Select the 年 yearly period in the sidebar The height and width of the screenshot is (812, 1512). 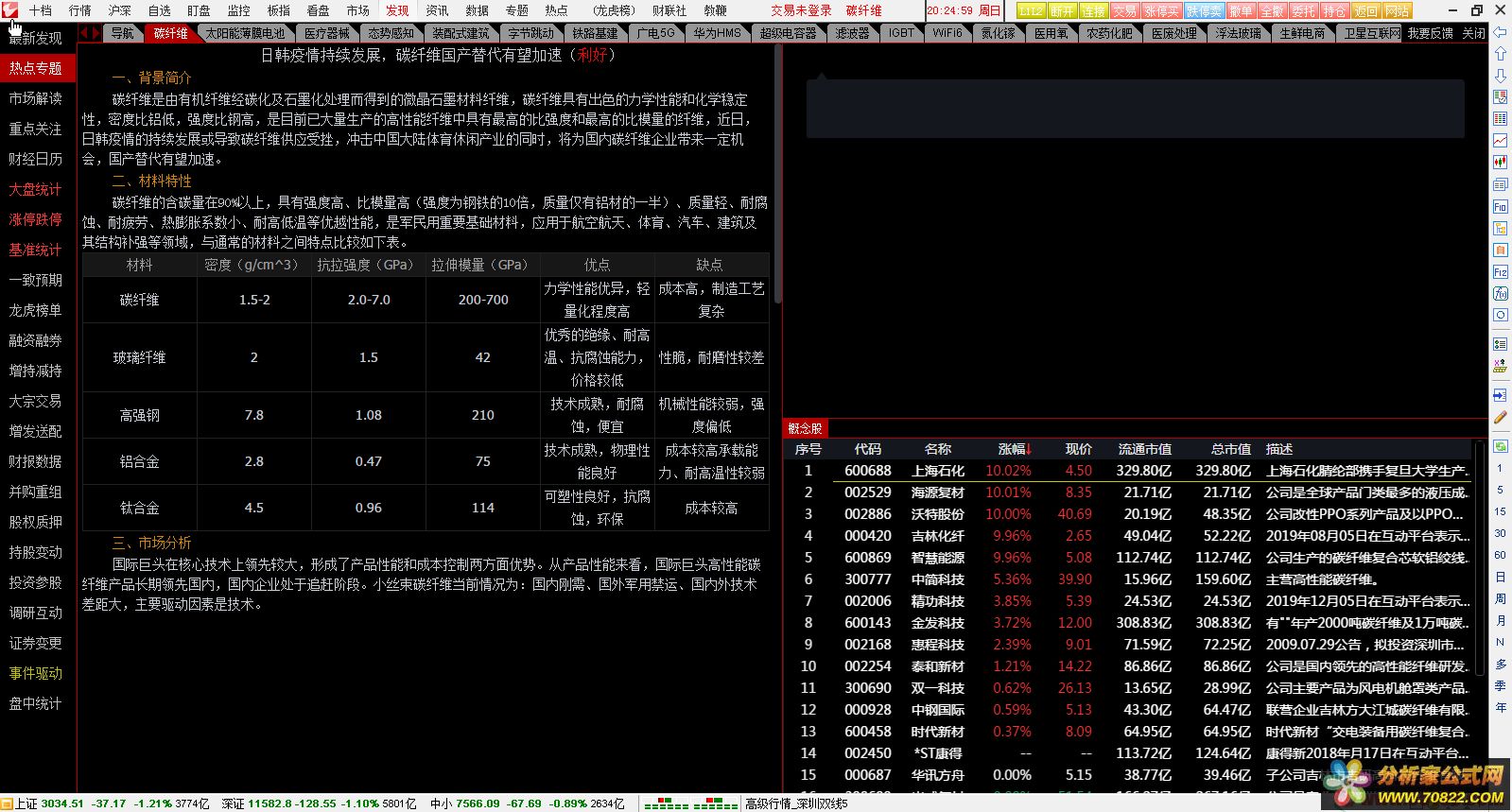coord(1500,707)
